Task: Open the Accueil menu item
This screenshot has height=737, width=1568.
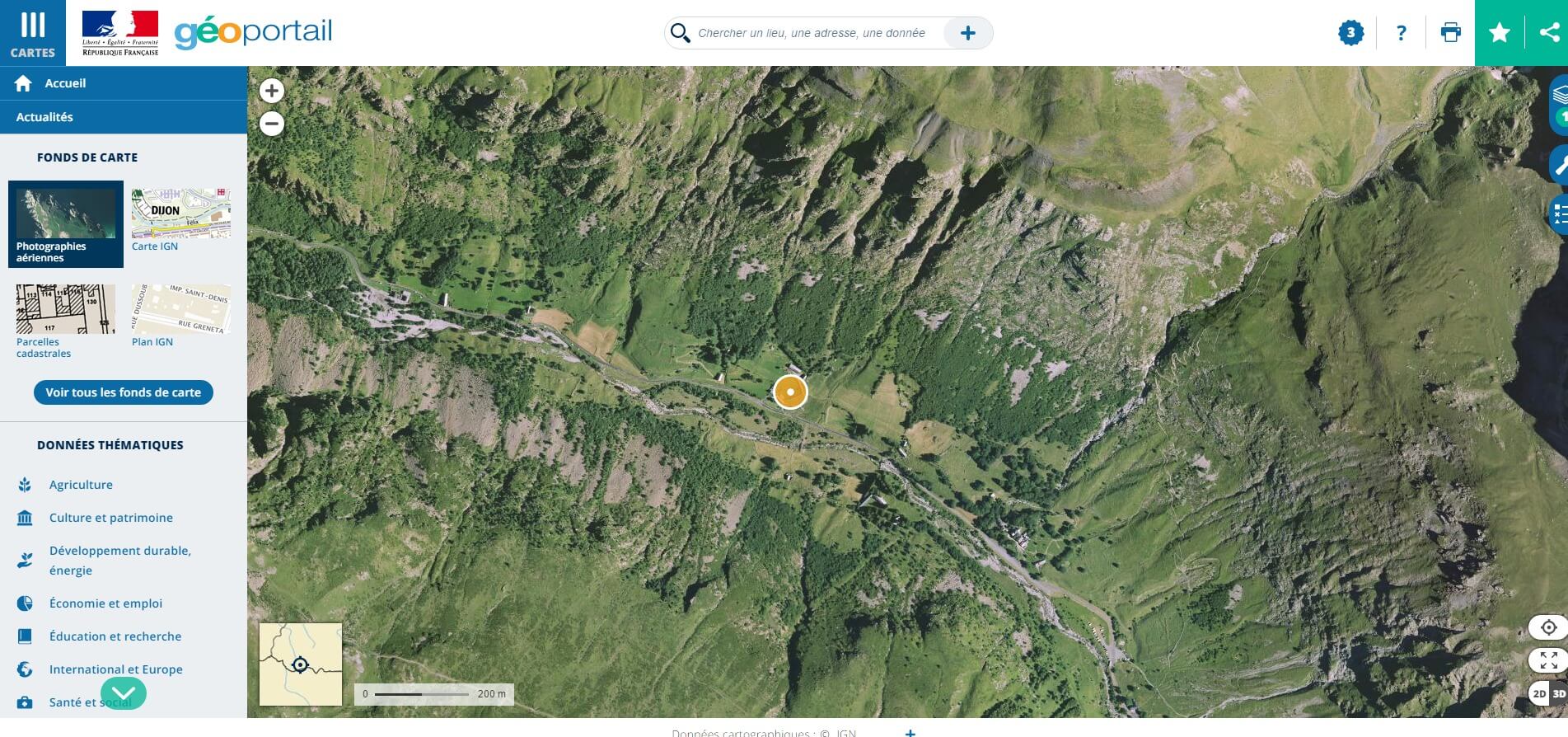Action: pos(65,83)
